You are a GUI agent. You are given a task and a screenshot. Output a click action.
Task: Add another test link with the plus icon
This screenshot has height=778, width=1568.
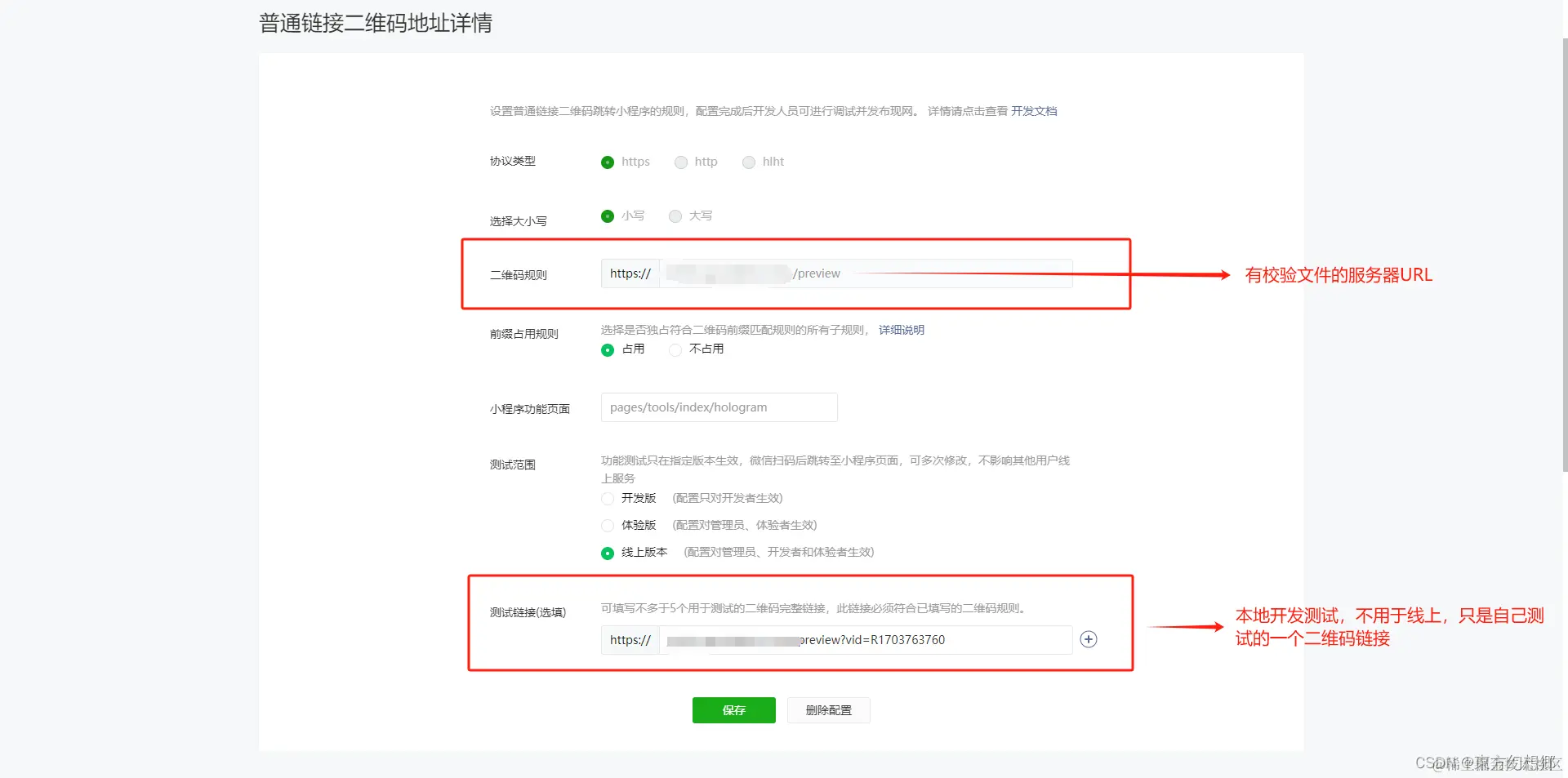(1088, 639)
